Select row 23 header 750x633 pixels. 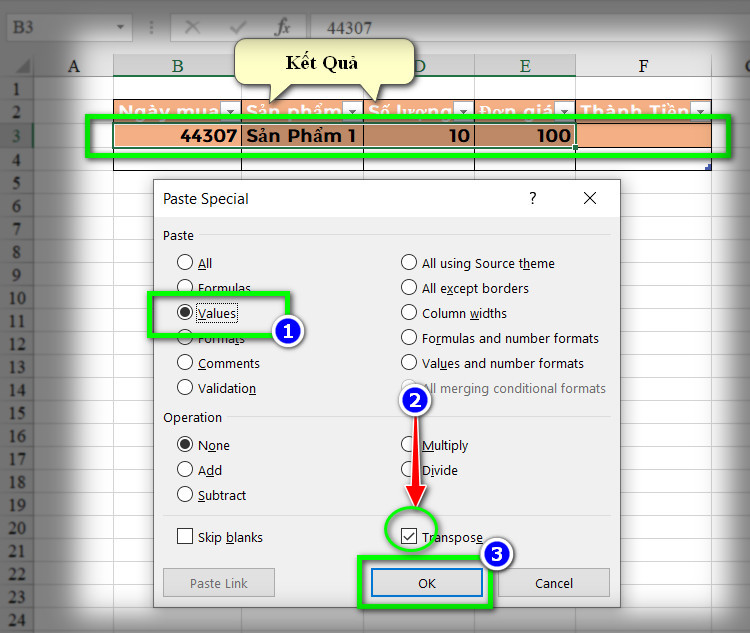(x=16, y=597)
